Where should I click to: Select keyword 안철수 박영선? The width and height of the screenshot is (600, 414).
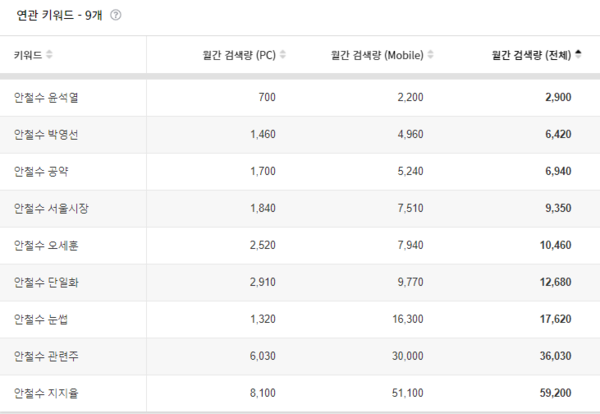[46, 134]
